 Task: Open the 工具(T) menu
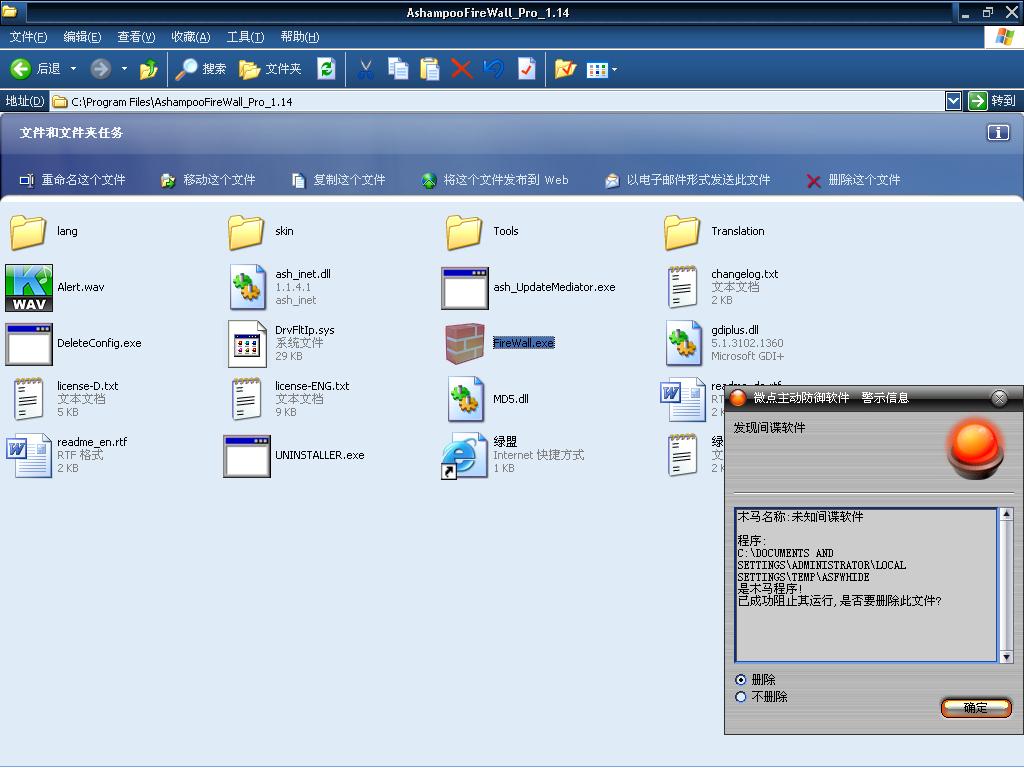(x=246, y=37)
